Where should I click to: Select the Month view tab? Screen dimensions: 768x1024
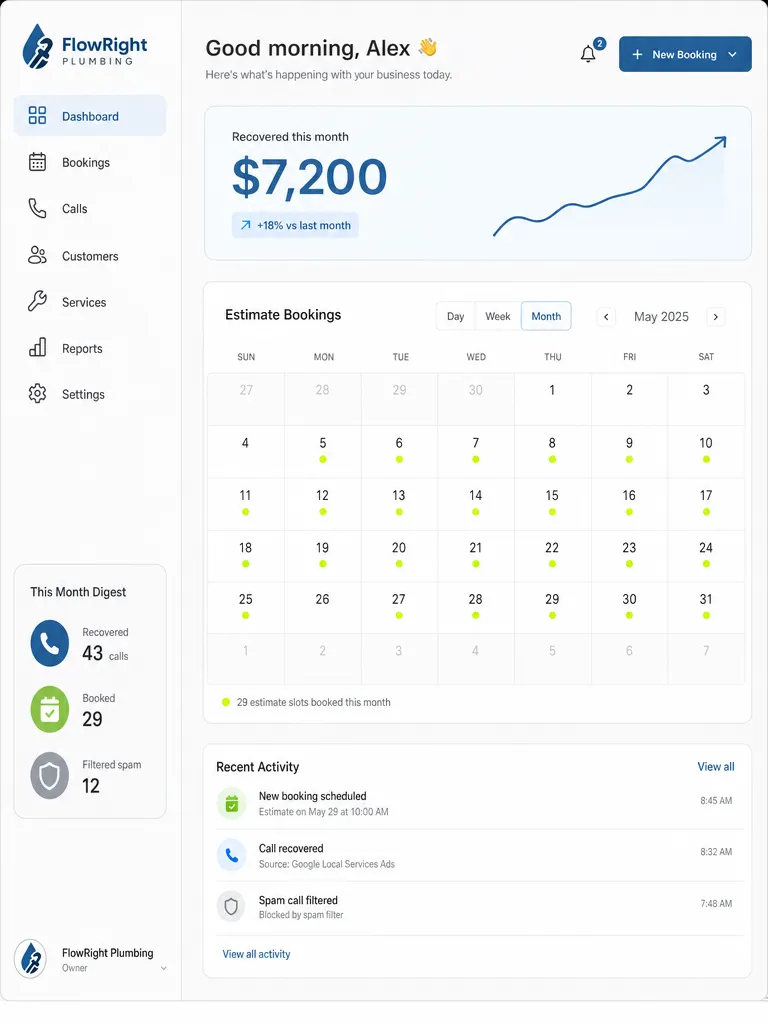[546, 316]
